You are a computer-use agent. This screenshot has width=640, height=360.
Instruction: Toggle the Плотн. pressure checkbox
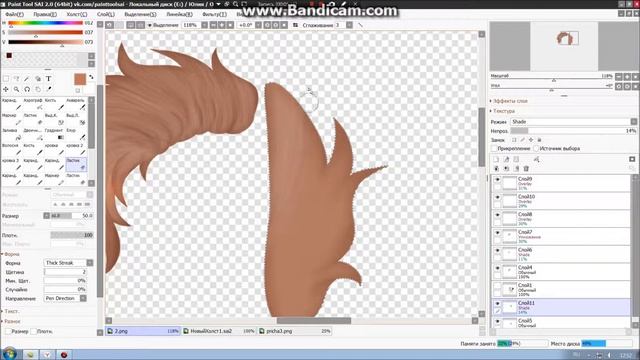click(33, 331)
